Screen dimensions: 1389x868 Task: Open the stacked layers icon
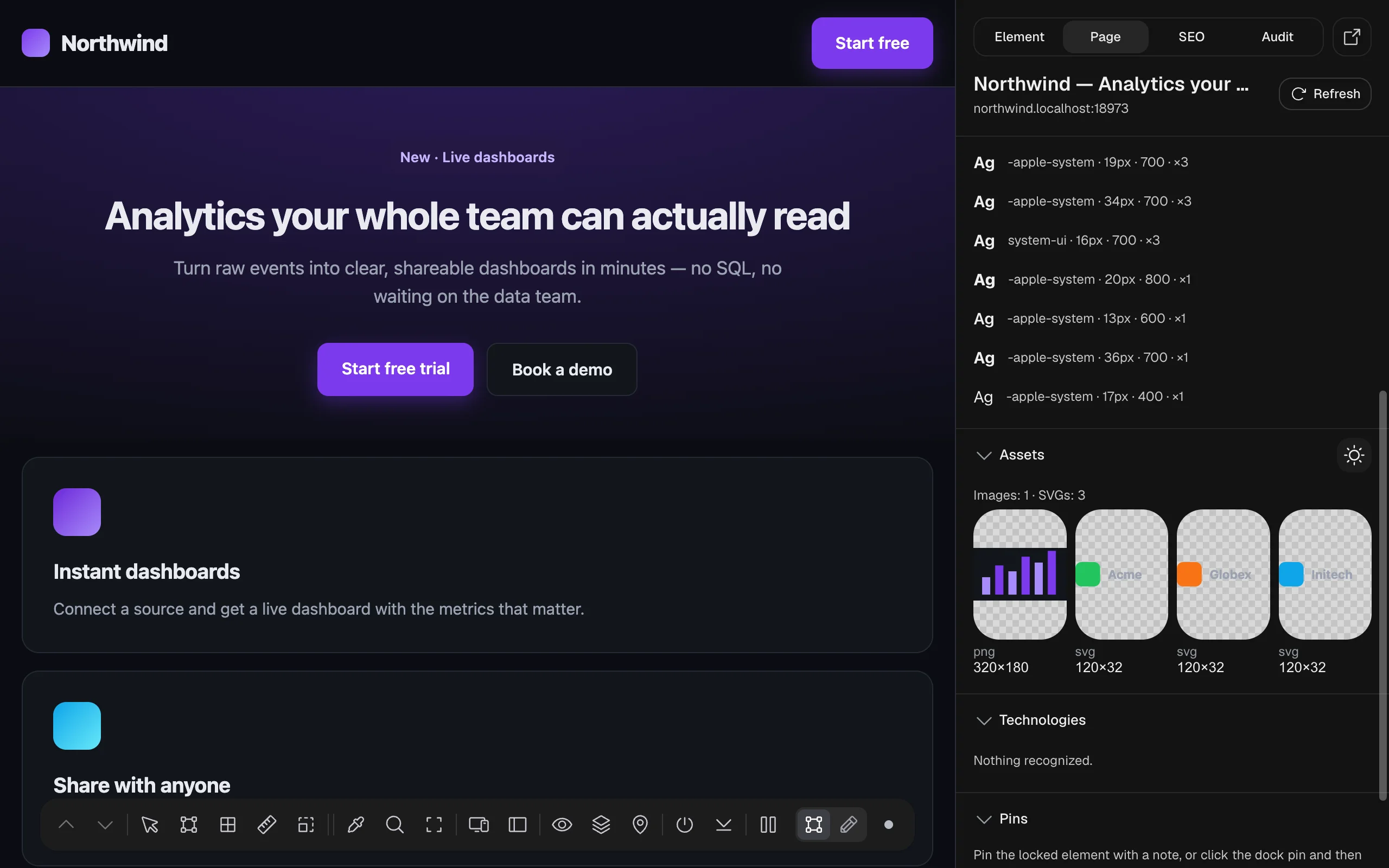[x=601, y=825]
